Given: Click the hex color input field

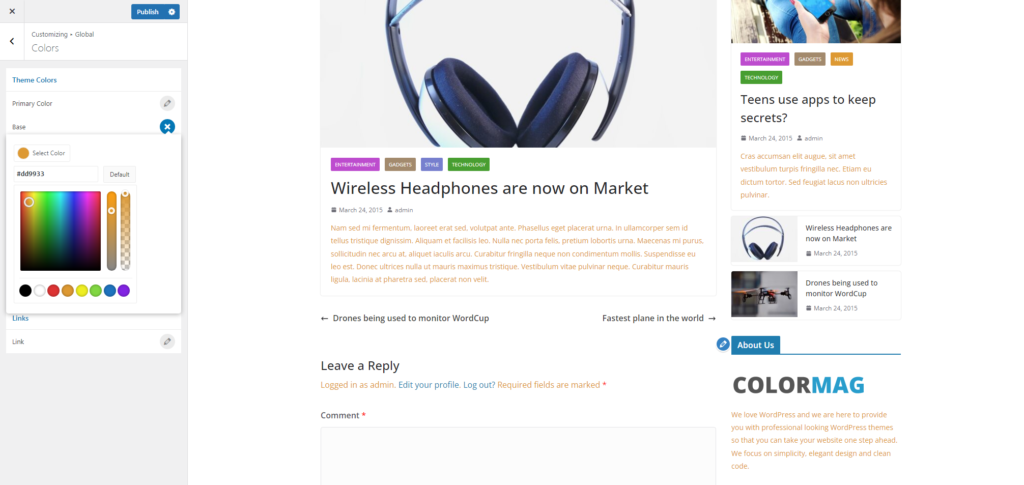Looking at the screenshot, I should 56,174.
